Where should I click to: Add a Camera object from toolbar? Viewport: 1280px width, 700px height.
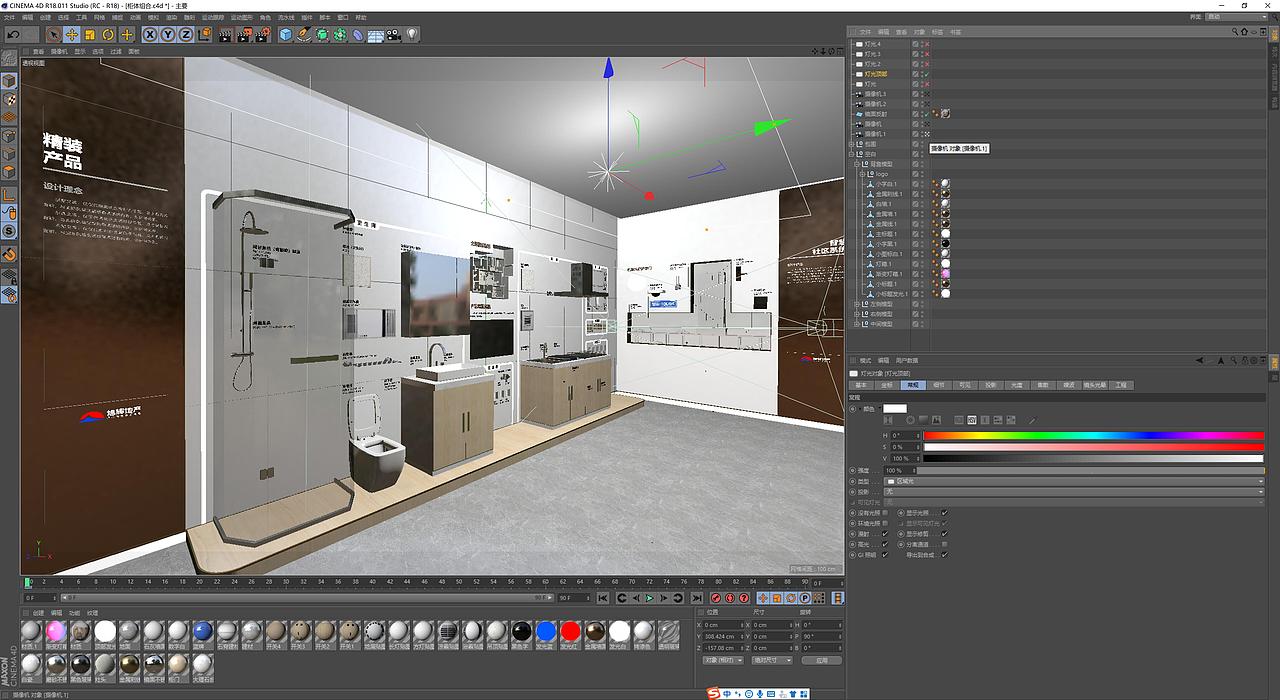[x=393, y=35]
